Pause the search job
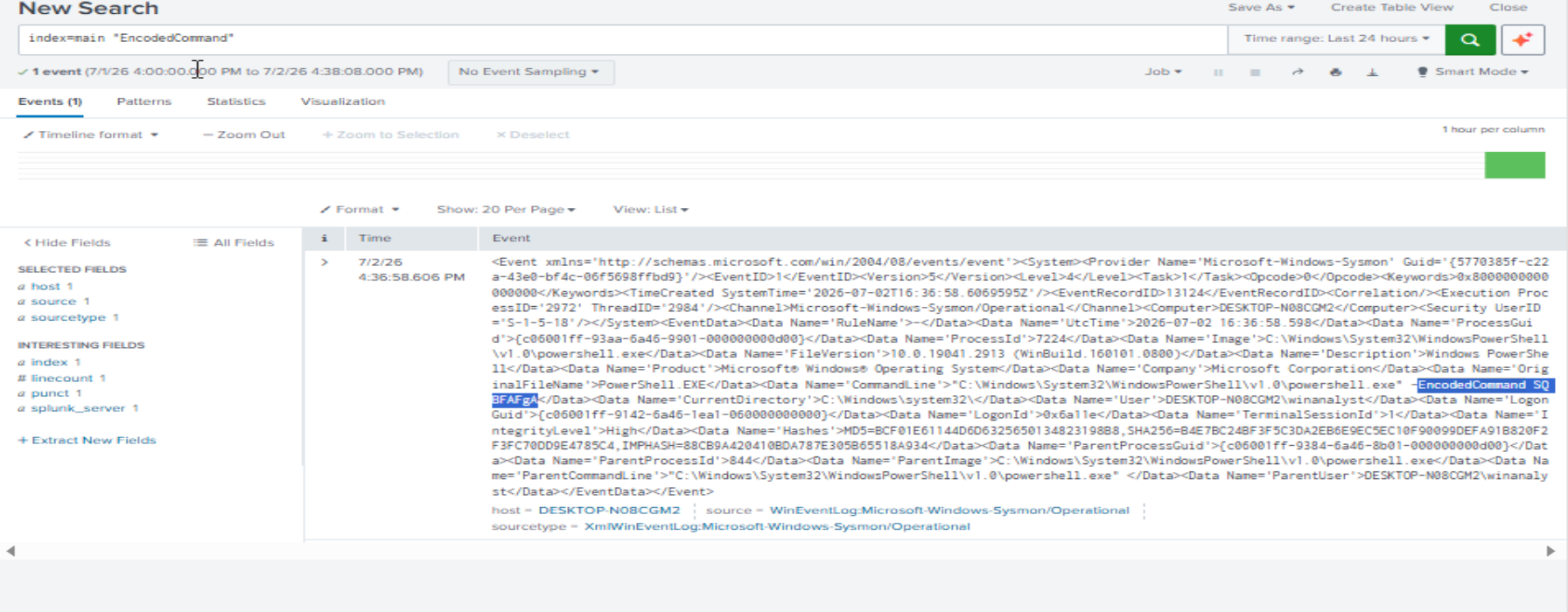The height and width of the screenshot is (612, 1568). click(1218, 73)
